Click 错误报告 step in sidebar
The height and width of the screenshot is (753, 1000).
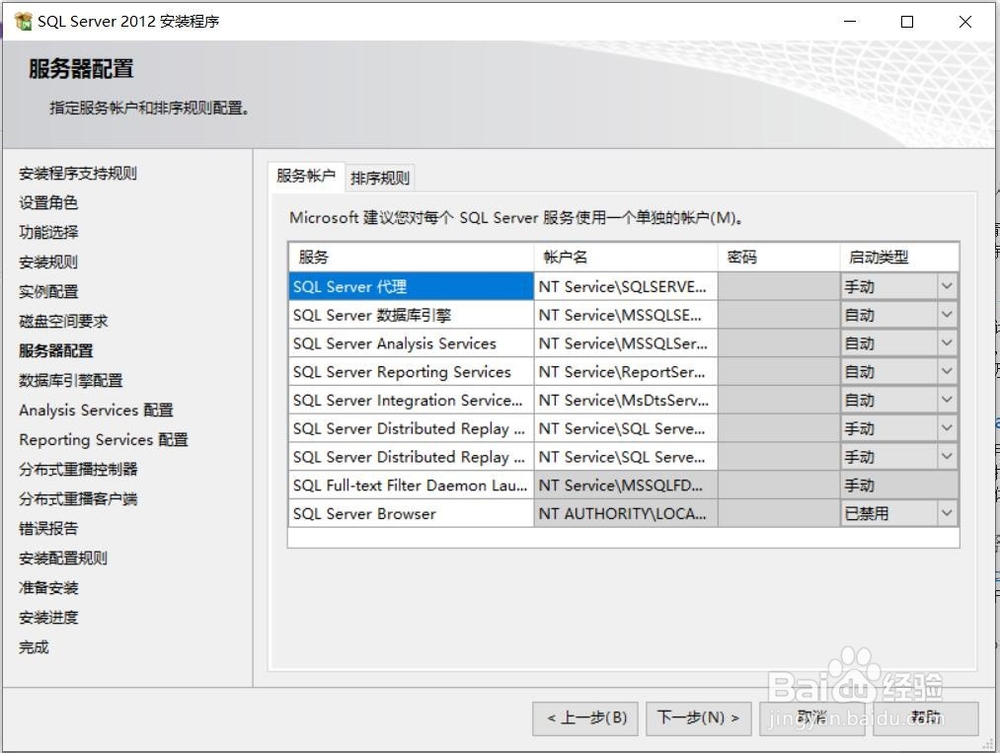(x=48, y=528)
